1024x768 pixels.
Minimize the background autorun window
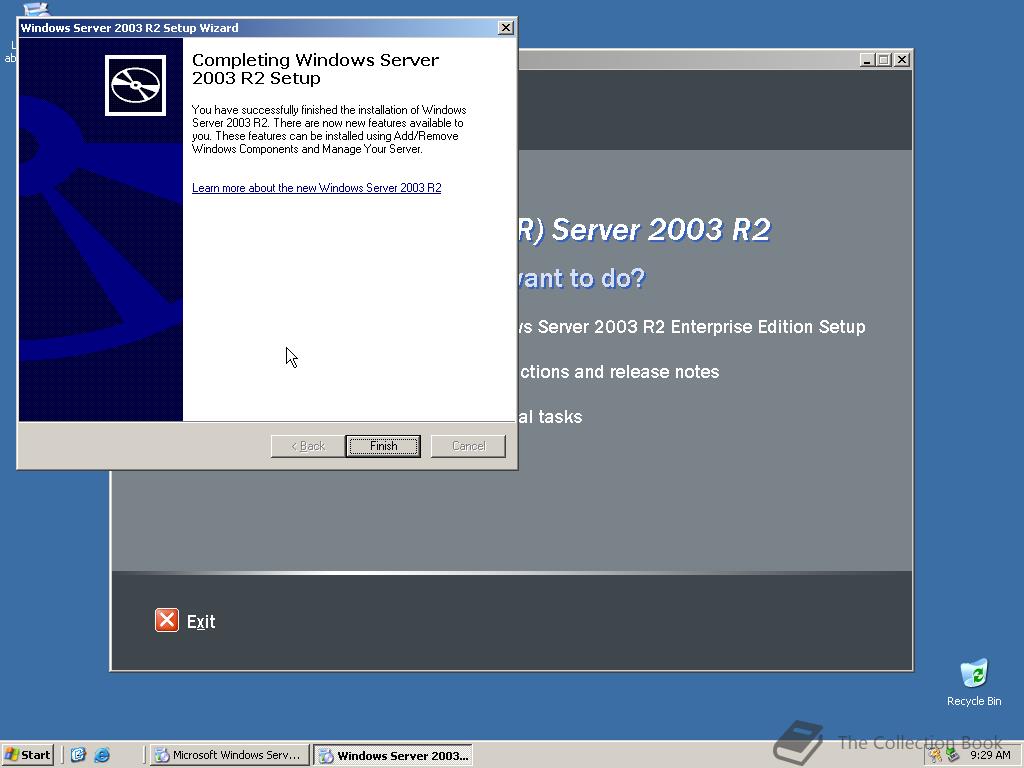[867, 60]
